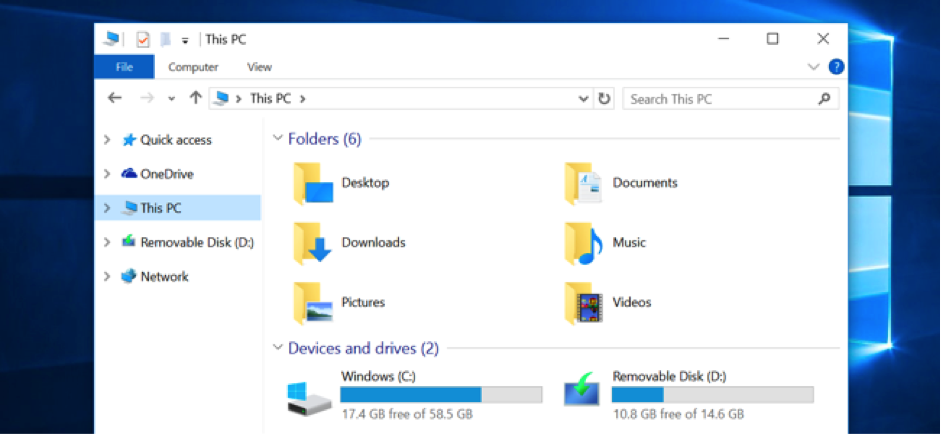Open the Videos folder icon
The width and height of the screenshot is (941, 434).
583,303
